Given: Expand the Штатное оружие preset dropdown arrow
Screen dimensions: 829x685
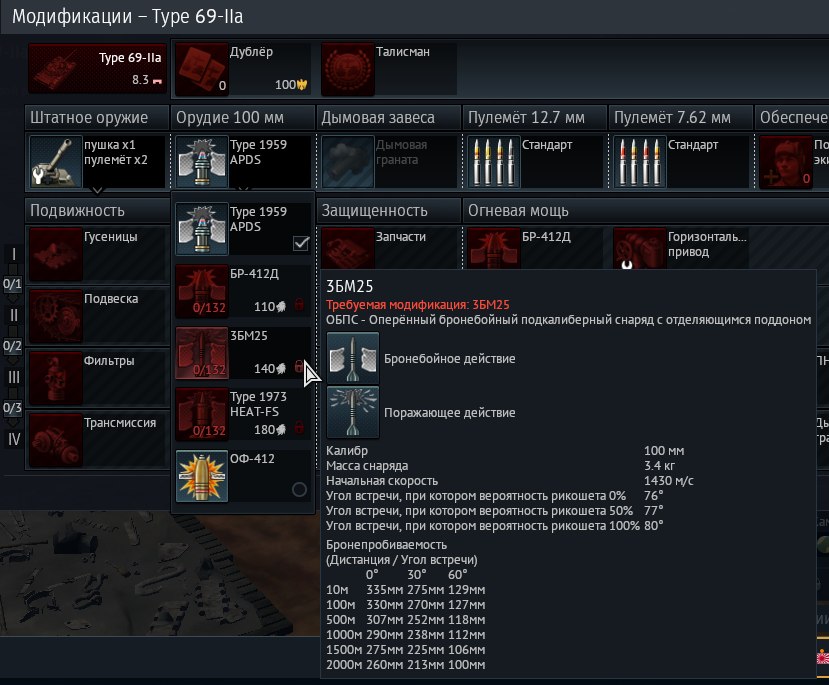Looking at the screenshot, I should [x=97, y=190].
